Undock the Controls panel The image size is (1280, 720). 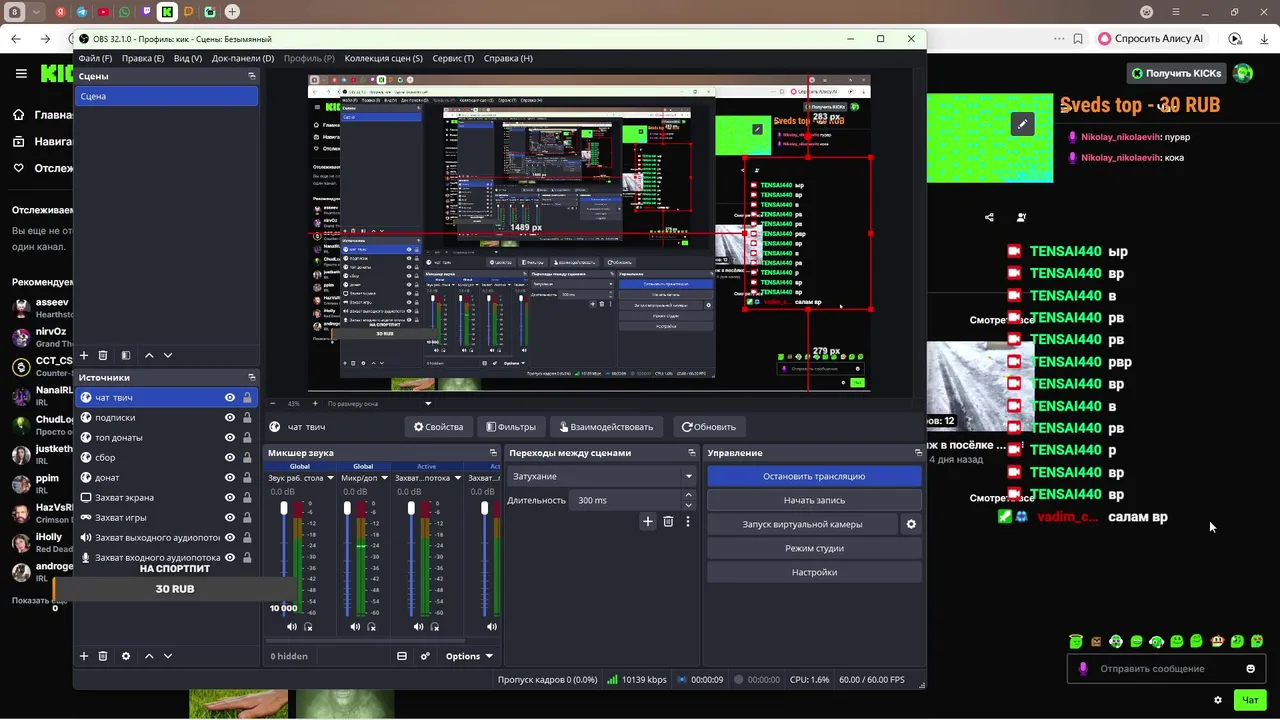pos(918,453)
